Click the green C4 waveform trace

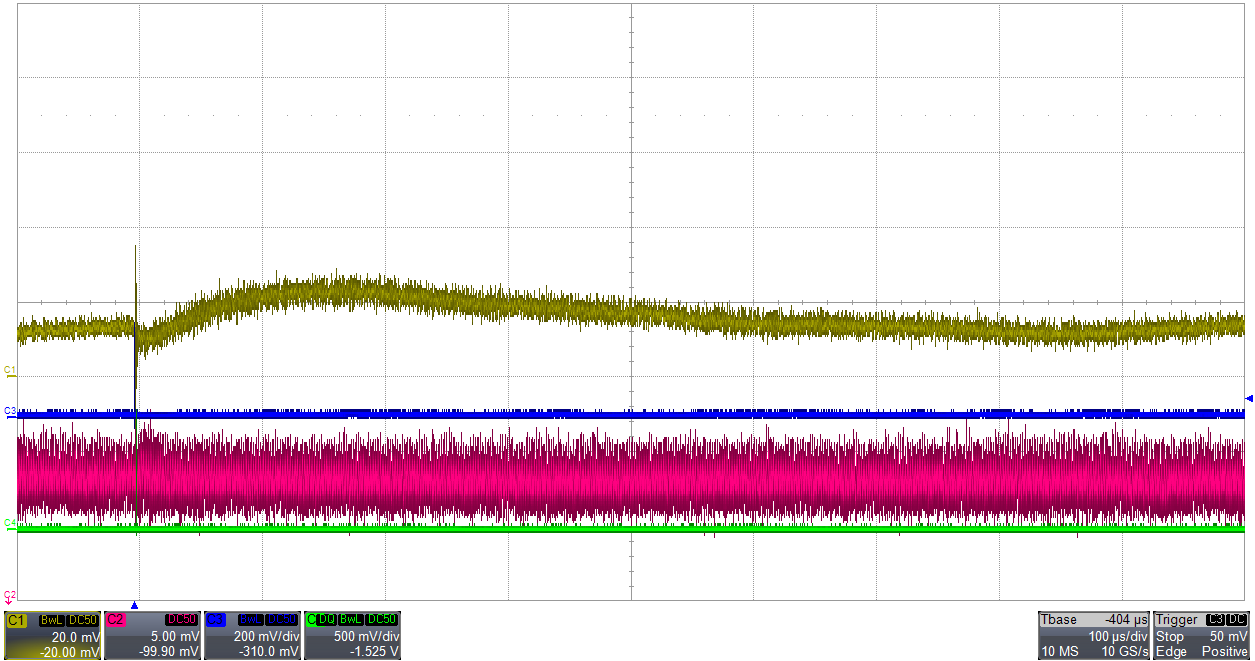630,528
